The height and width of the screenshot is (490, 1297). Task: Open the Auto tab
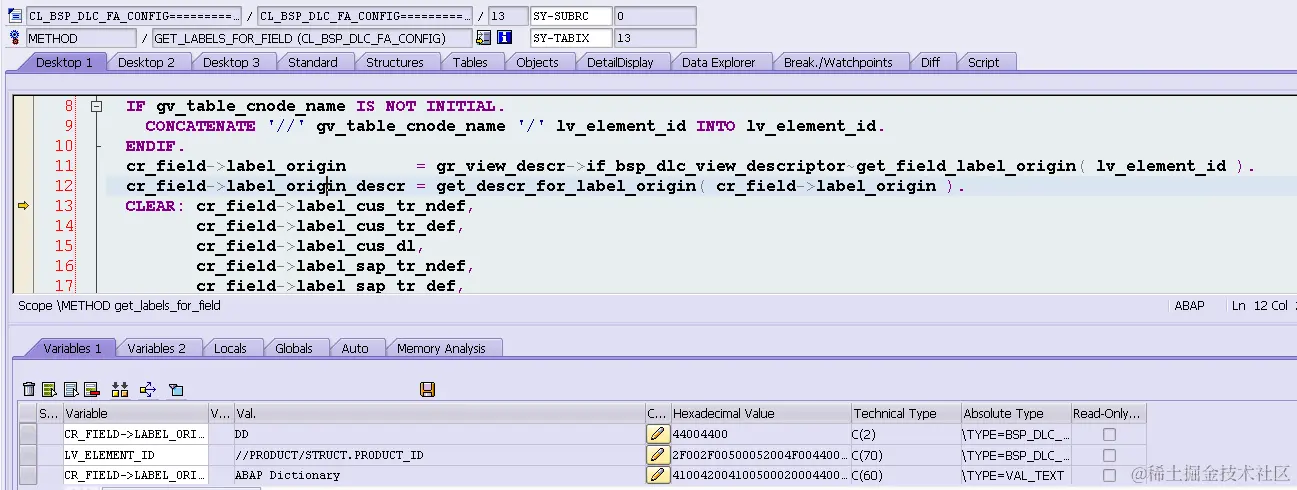coord(355,348)
